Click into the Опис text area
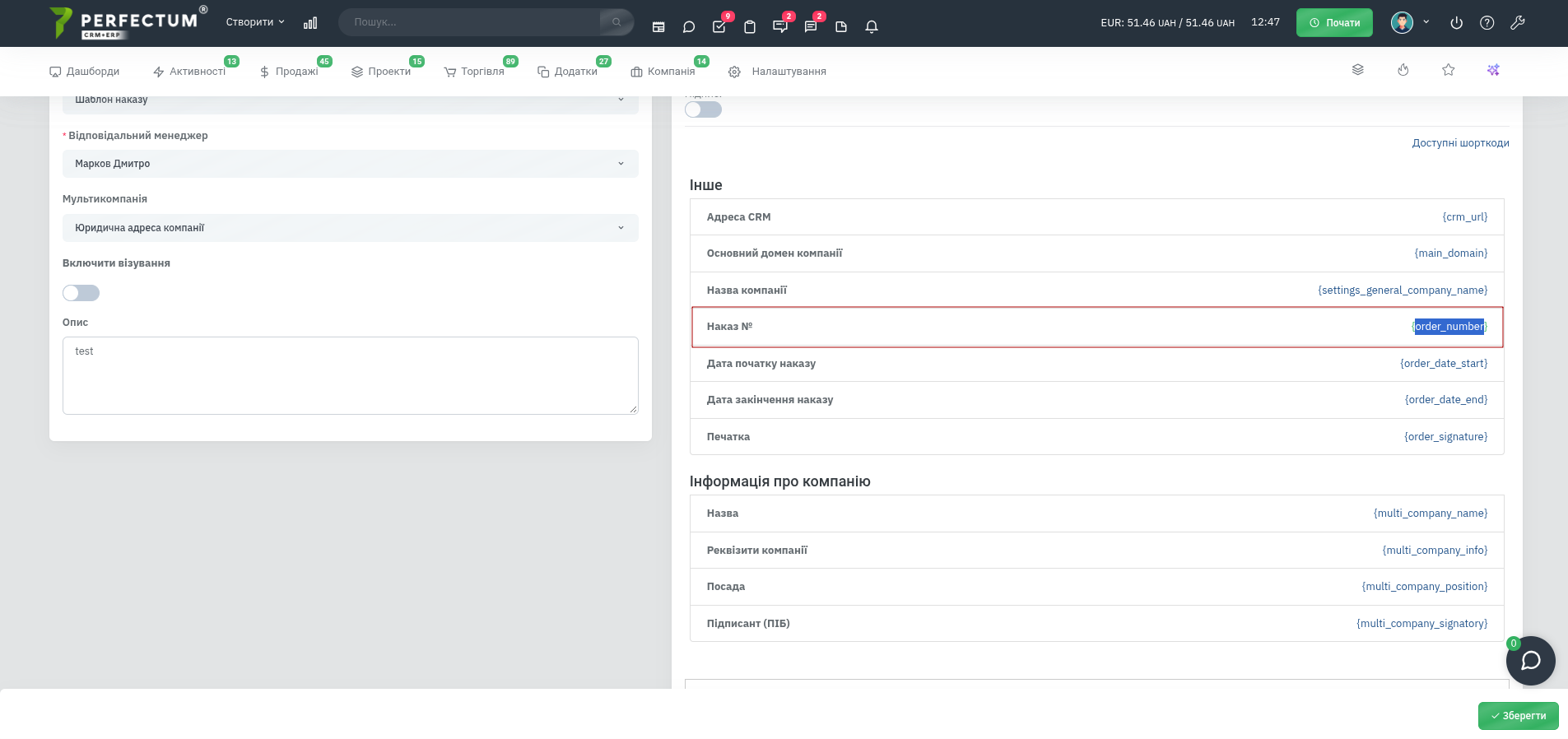 351,375
